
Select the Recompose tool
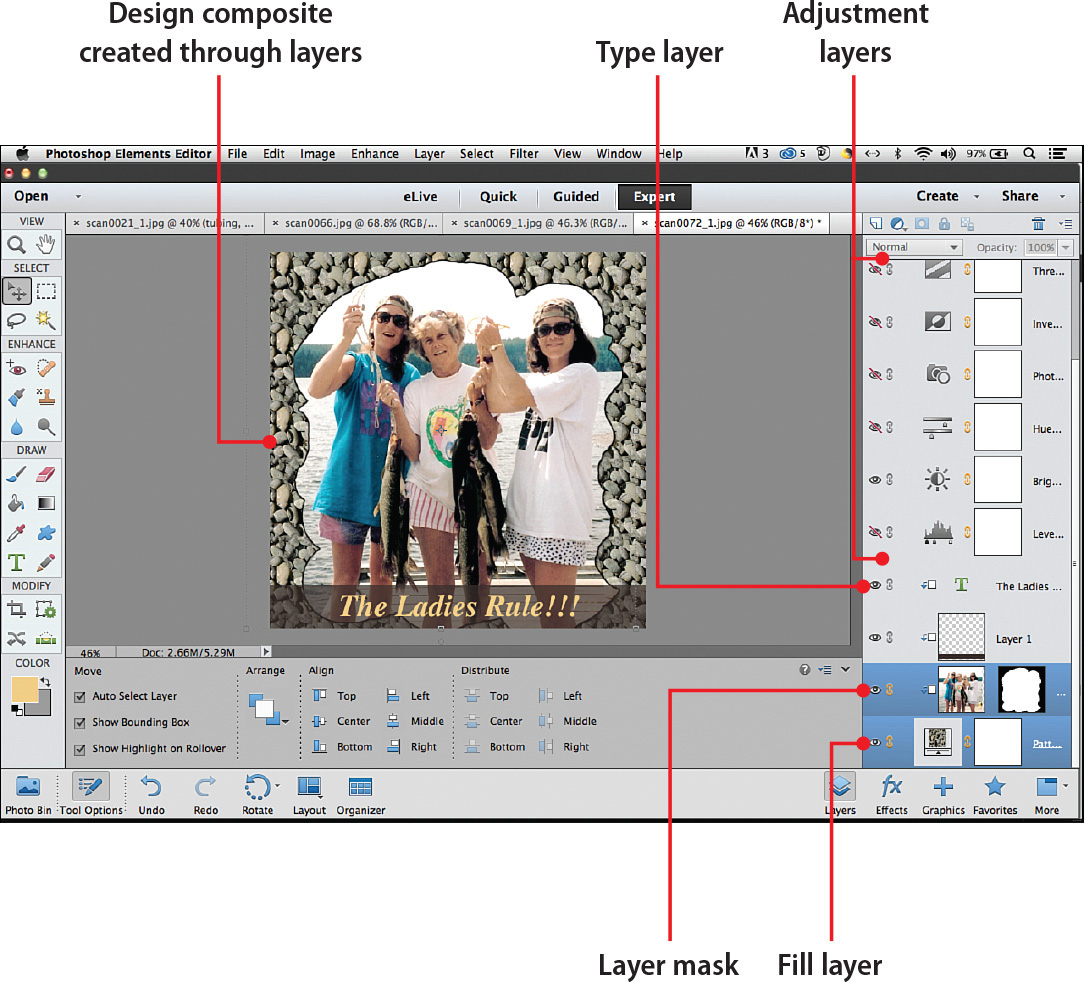46,610
